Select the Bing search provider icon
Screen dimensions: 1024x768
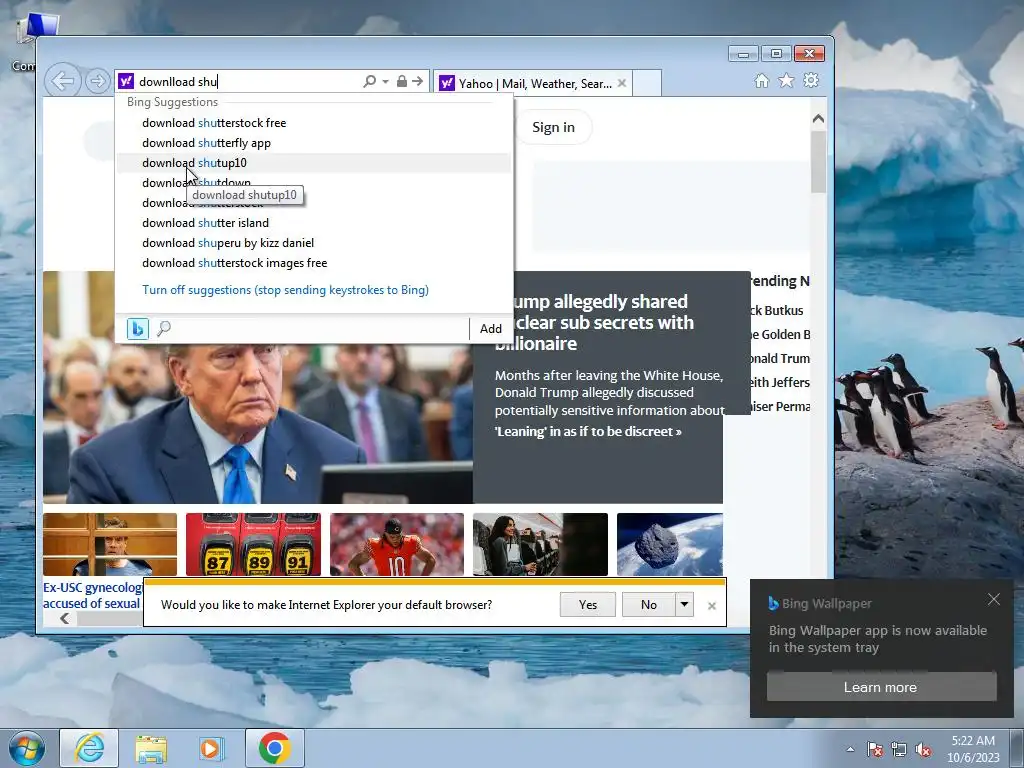click(x=138, y=328)
